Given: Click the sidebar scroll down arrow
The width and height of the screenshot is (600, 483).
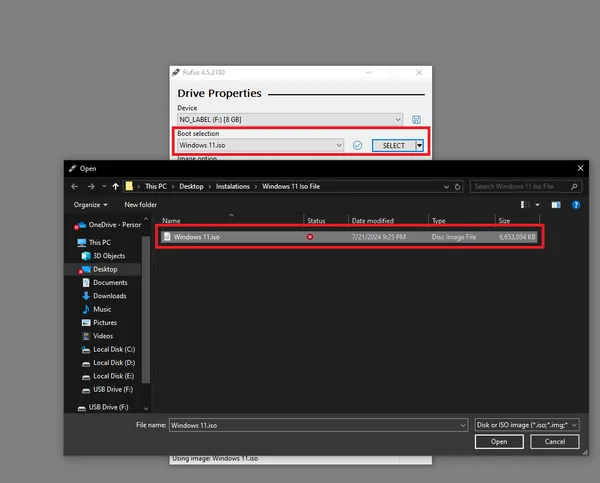Looking at the screenshot, I should pyautogui.click(x=146, y=409).
